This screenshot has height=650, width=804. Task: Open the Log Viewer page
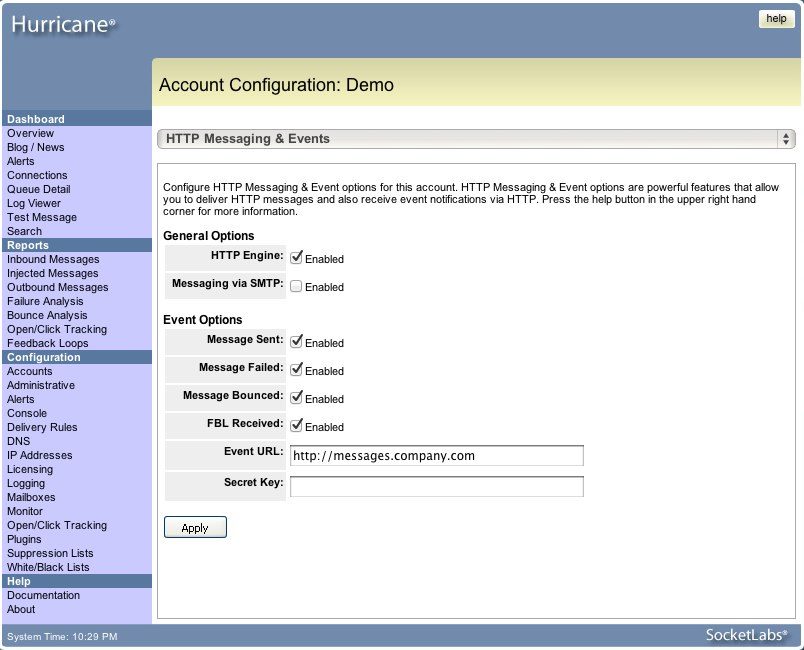(34, 203)
